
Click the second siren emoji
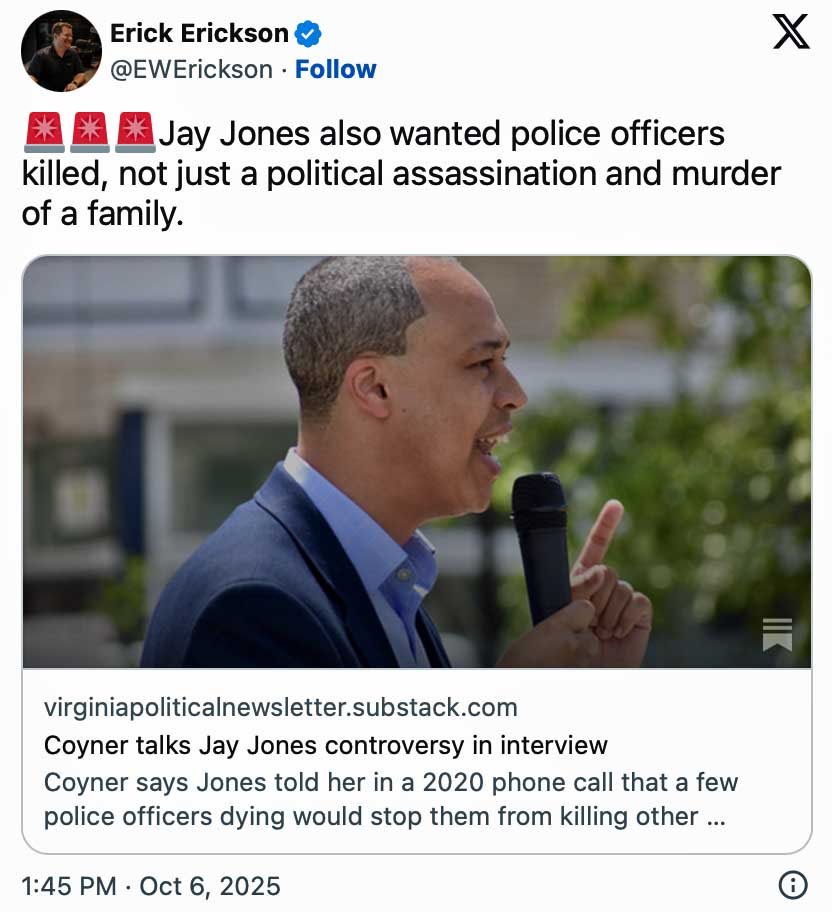coord(89,132)
